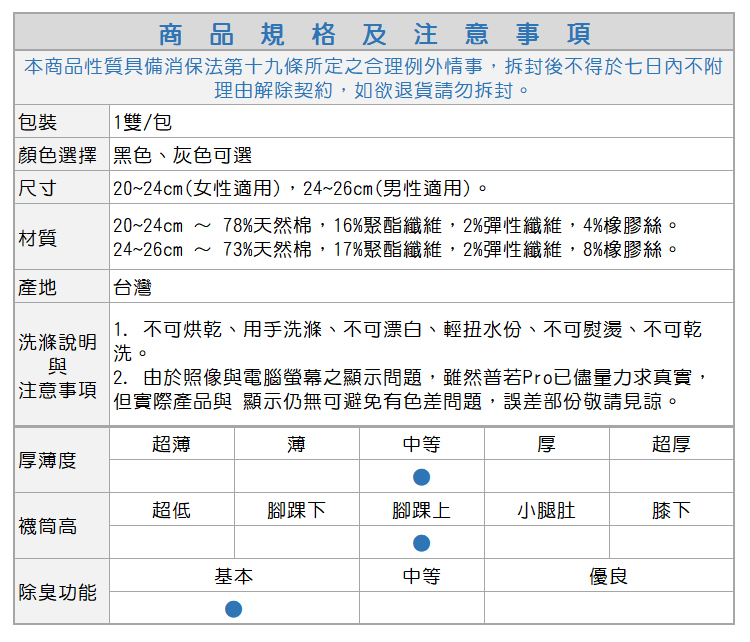Select the 超低 sock height option
The width and height of the screenshot is (750, 642).
coord(172,510)
